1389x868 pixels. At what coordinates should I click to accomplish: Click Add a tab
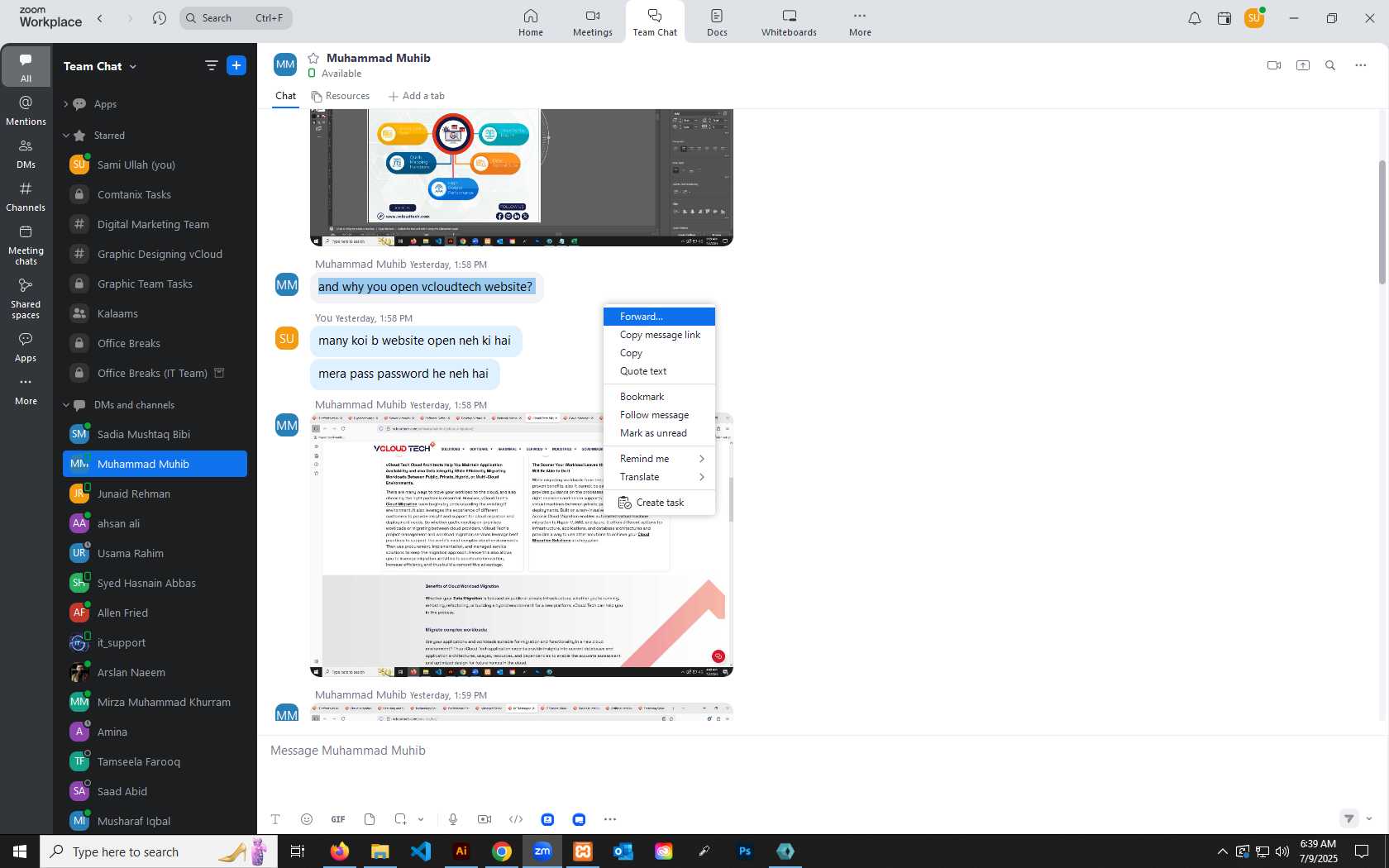pos(416,96)
